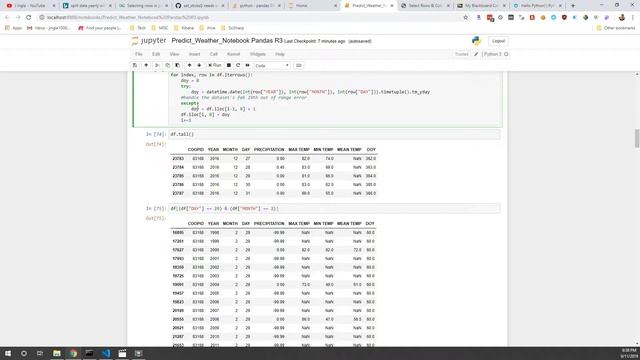Cut selected cells using scissors icon

(x=157, y=65)
